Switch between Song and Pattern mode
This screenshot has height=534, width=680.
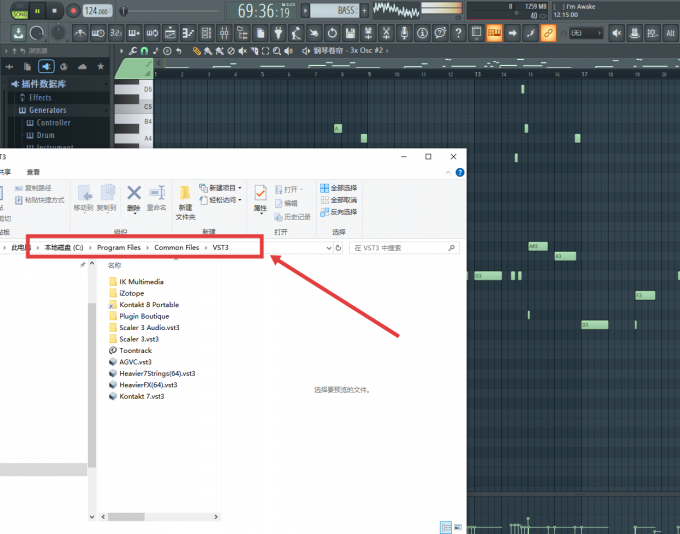20,10
